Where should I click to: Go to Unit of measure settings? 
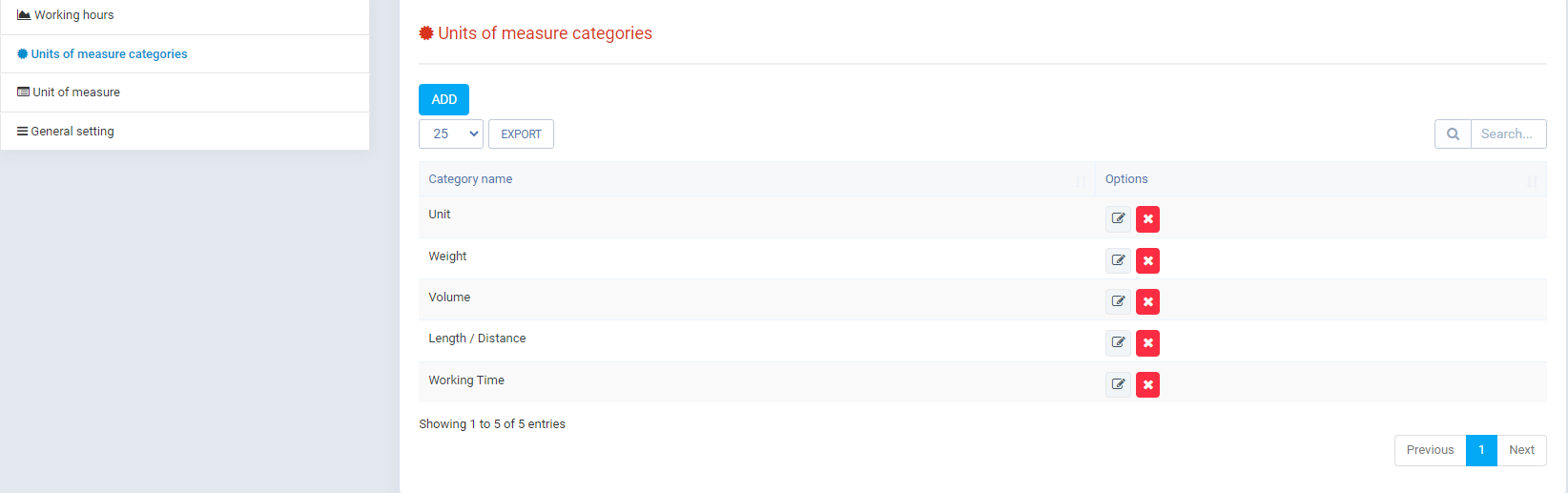(x=76, y=92)
